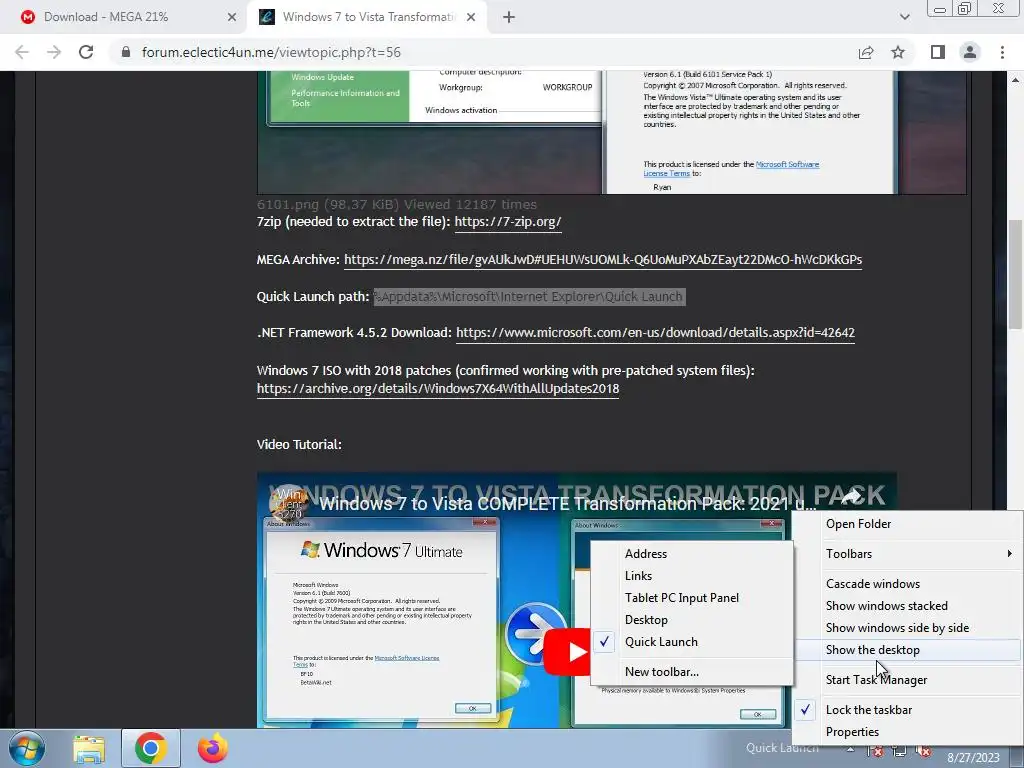The height and width of the screenshot is (768, 1024).
Task: Click the browser back arrow
Action: coord(22,52)
